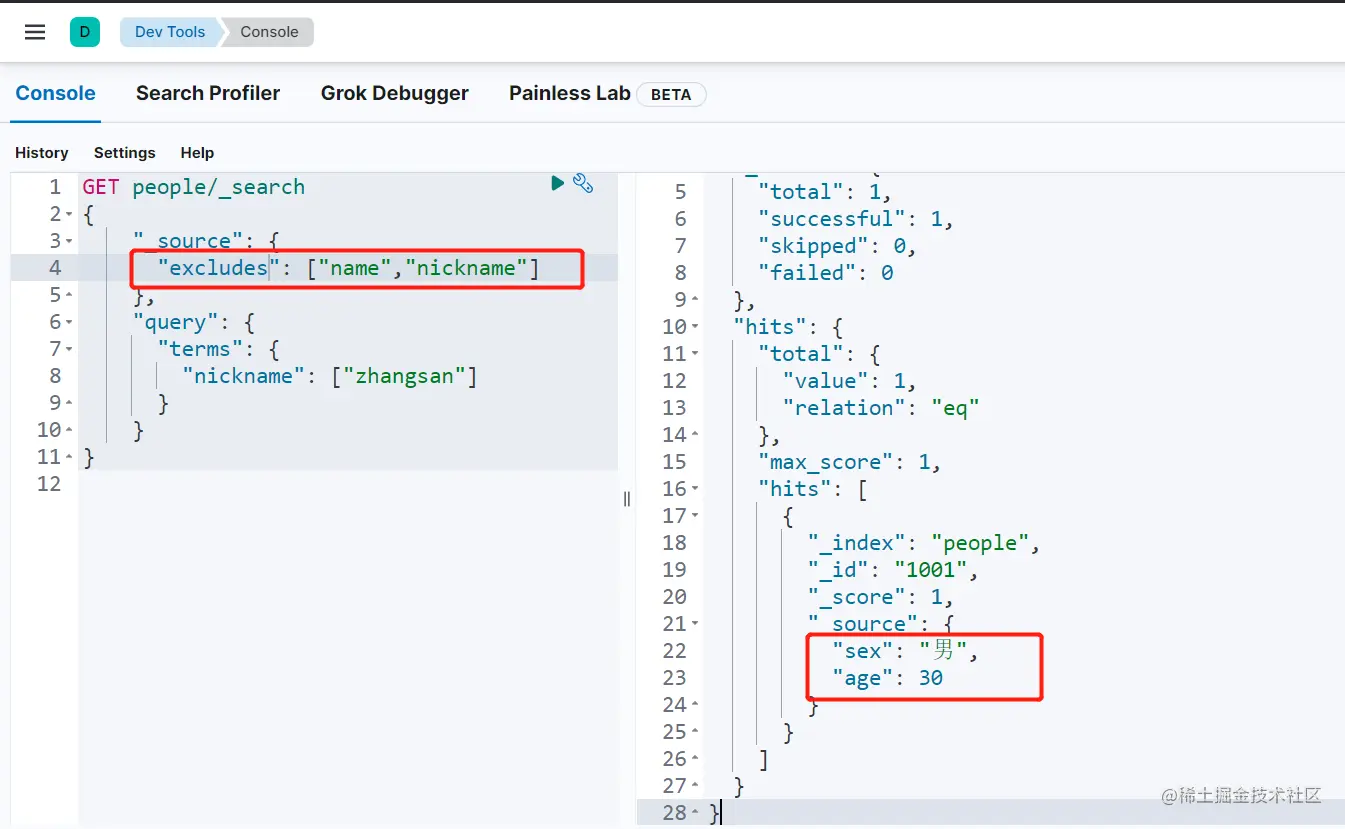Image resolution: width=1345 pixels, height=829 pixels.
Task: Collapse the terms block at line 7
Action: (x=68, y=350)
